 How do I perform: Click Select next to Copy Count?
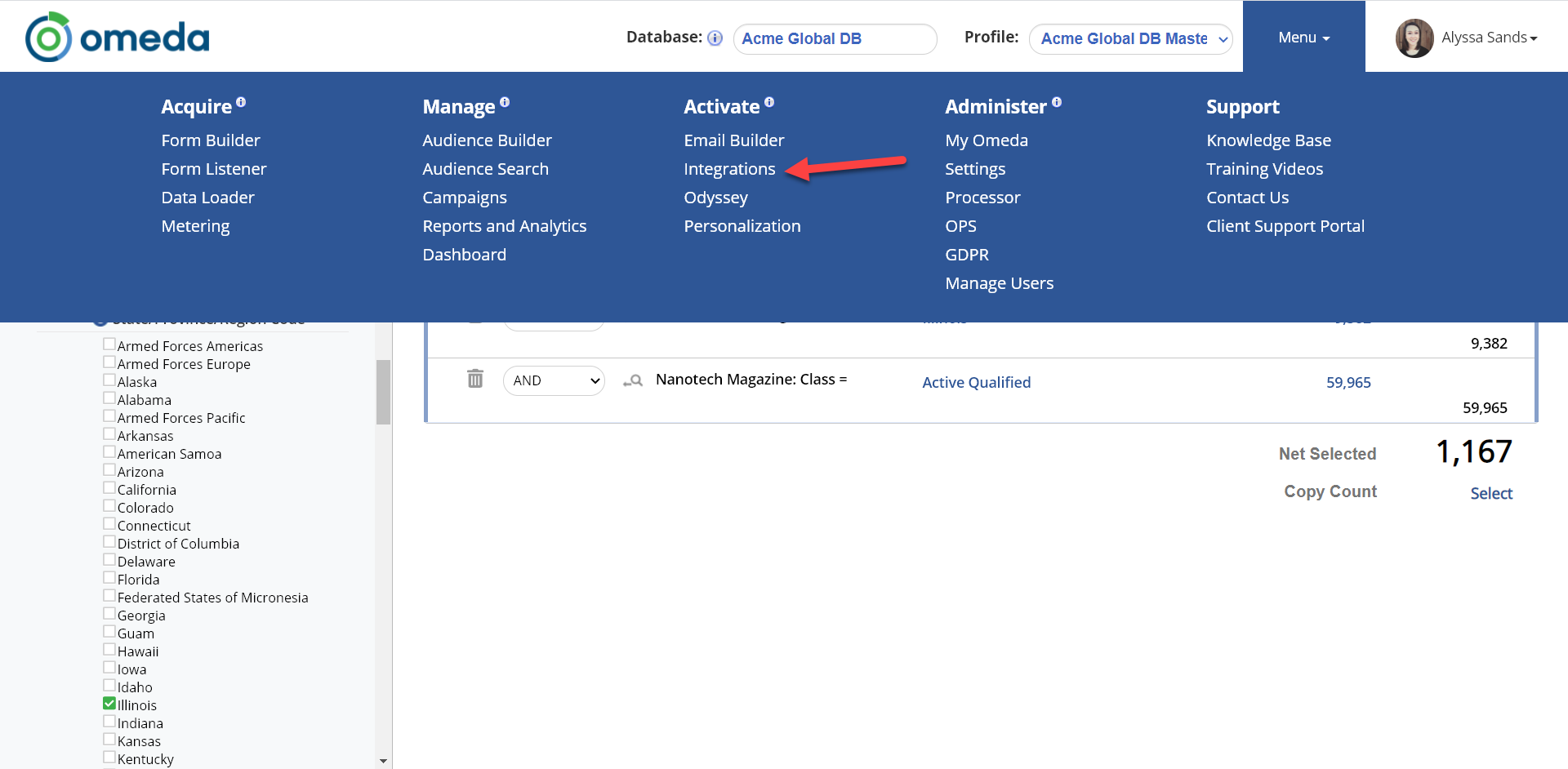(x=1491, y=493)
